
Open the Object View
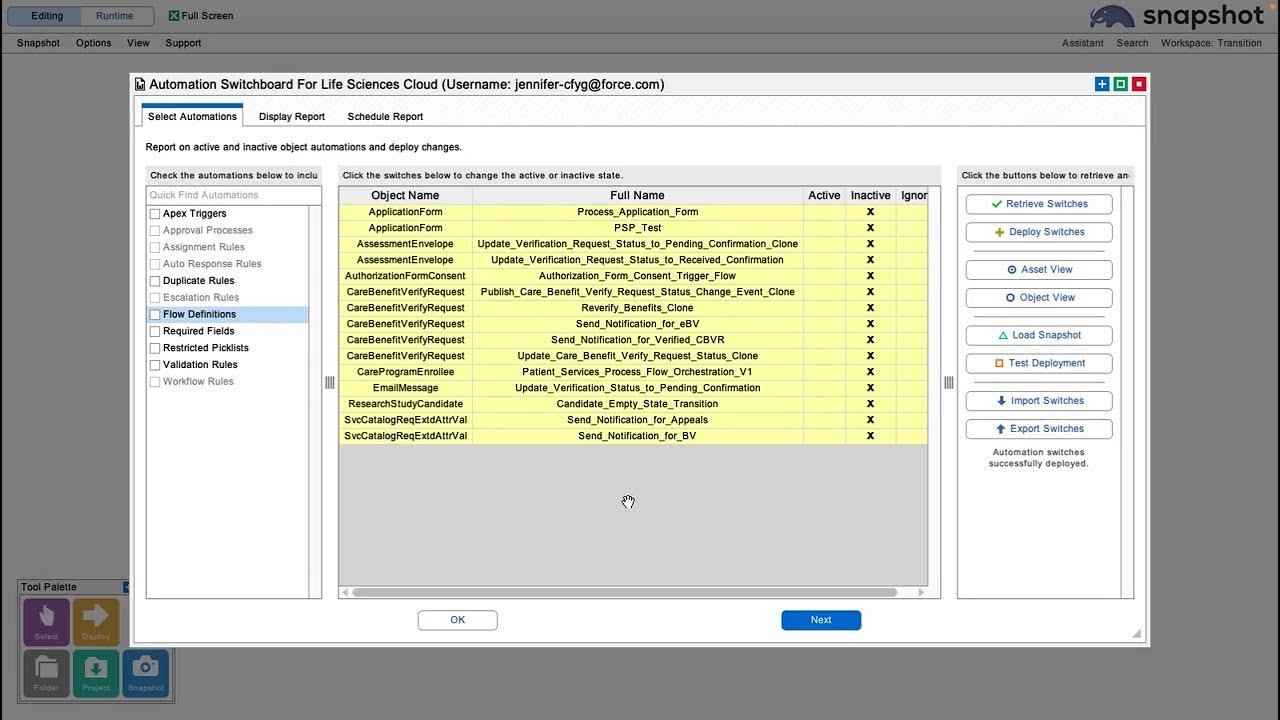[x=1039, y=298]
